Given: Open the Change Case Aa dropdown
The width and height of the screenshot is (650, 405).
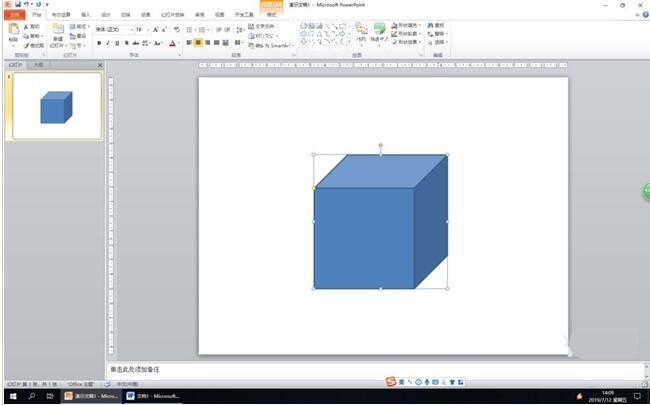Looking at the screenshot, I should (158, 43).
